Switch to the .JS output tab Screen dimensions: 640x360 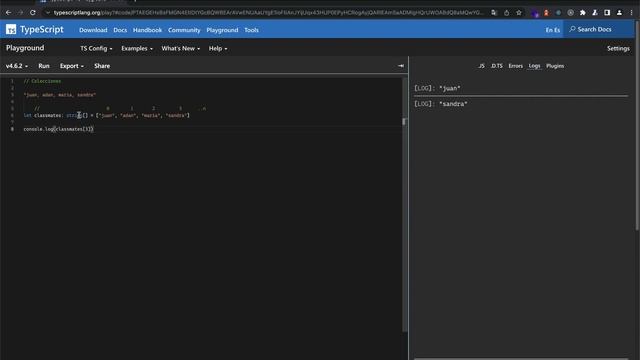481,66
